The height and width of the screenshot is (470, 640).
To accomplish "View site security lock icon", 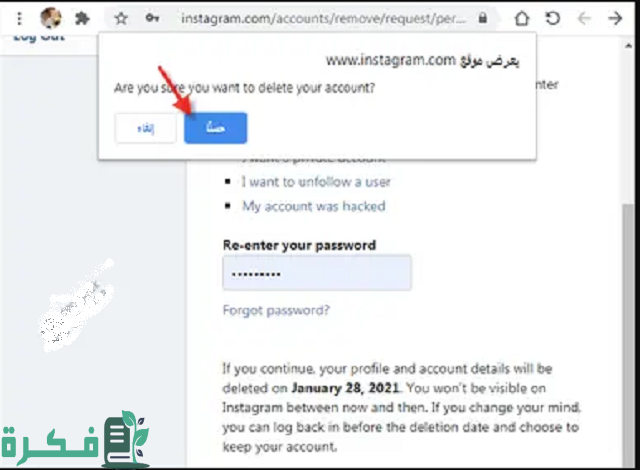I will tap(483, 18).
